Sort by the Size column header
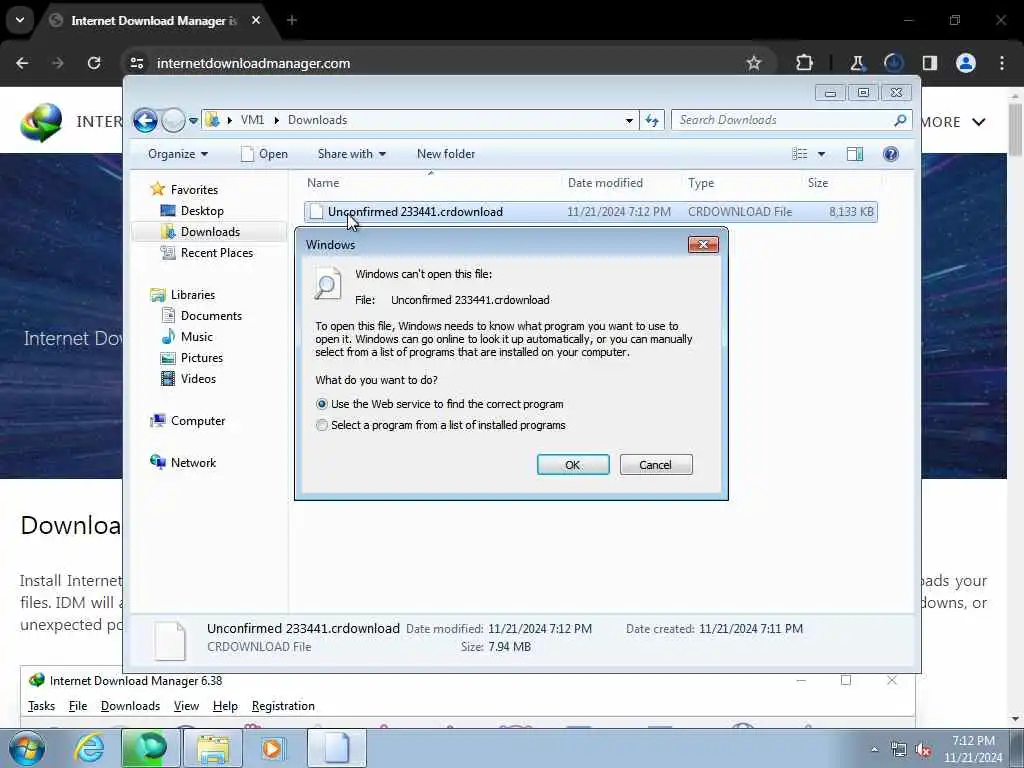This screenshot has width=1024, height=768. tap(841, 183)
